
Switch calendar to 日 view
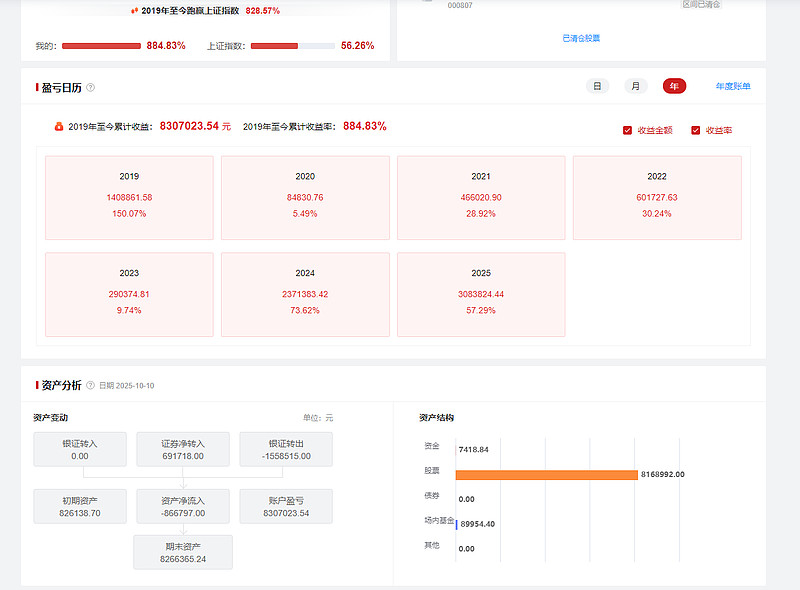click(597, 86)
